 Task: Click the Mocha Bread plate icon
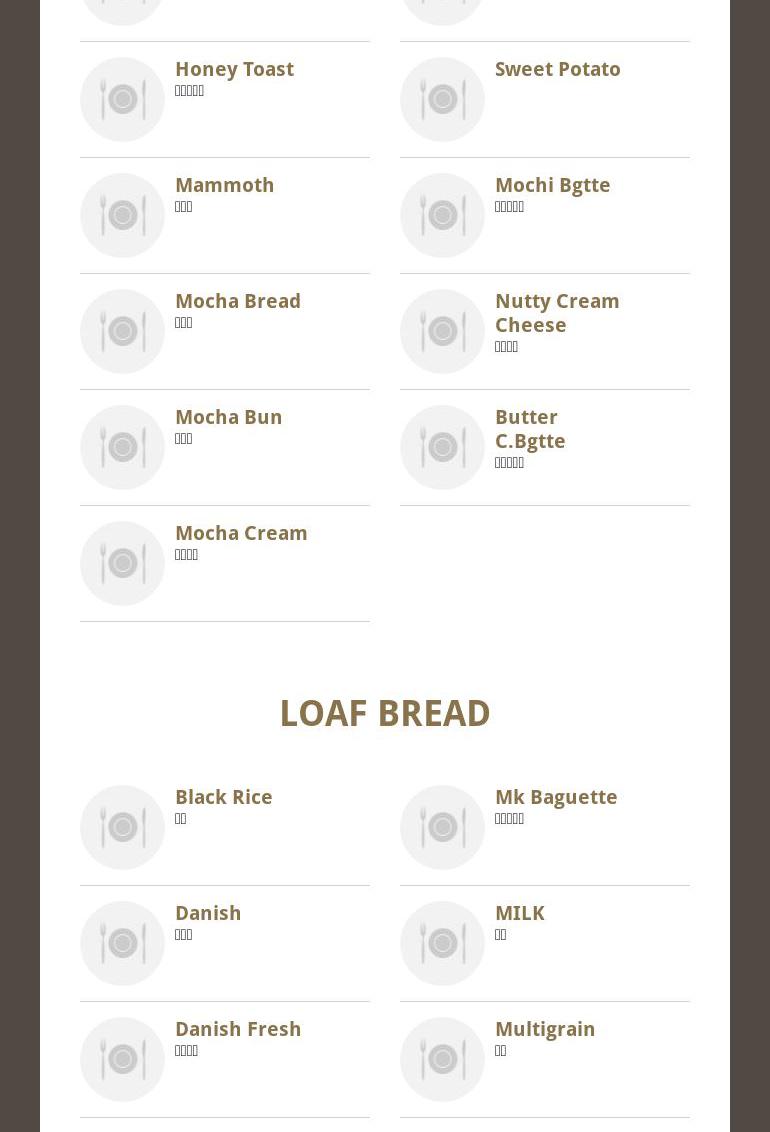[122, 331]
